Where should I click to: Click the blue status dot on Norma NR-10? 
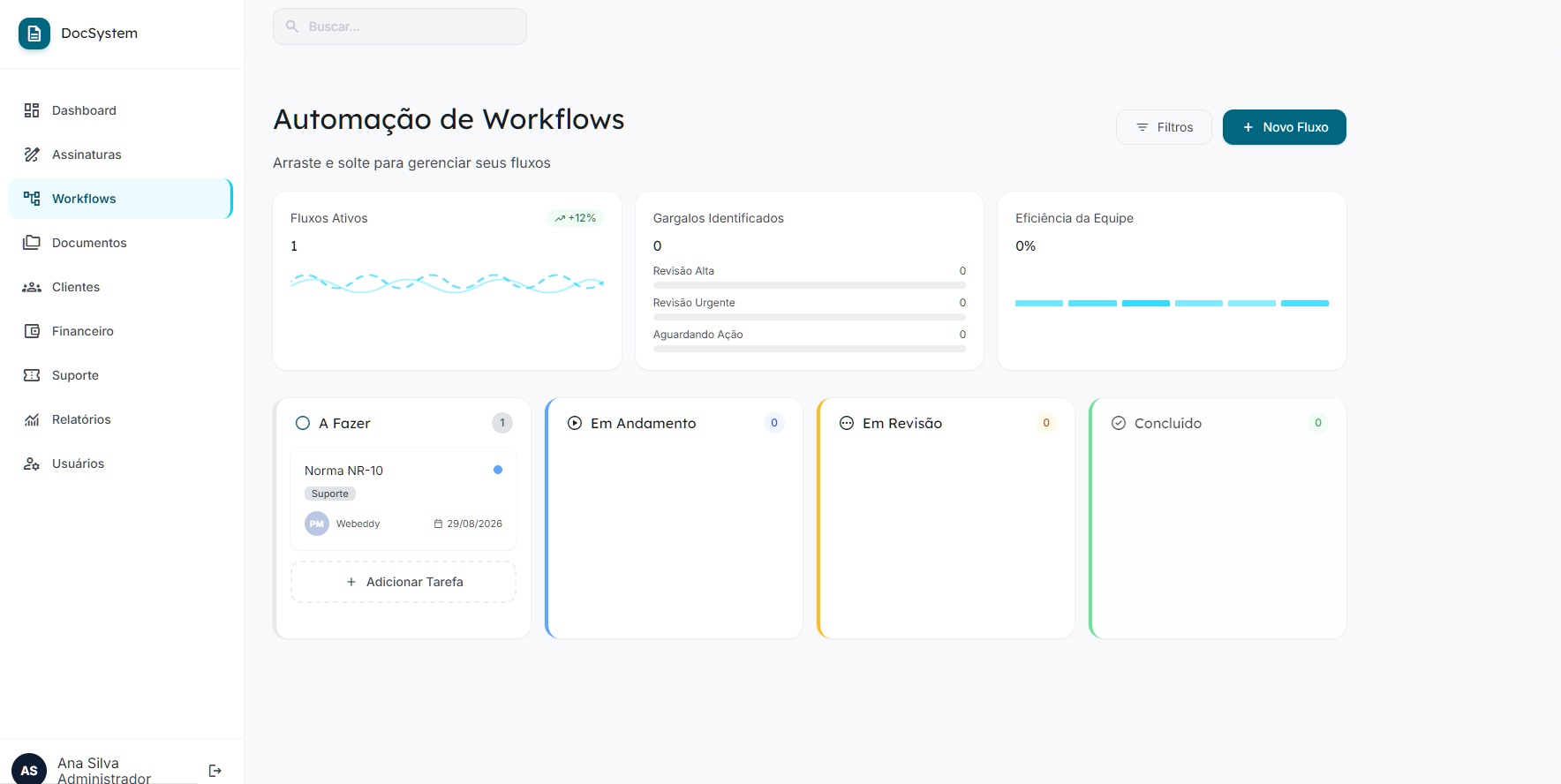pyautogui.click(x=498, y=470)
